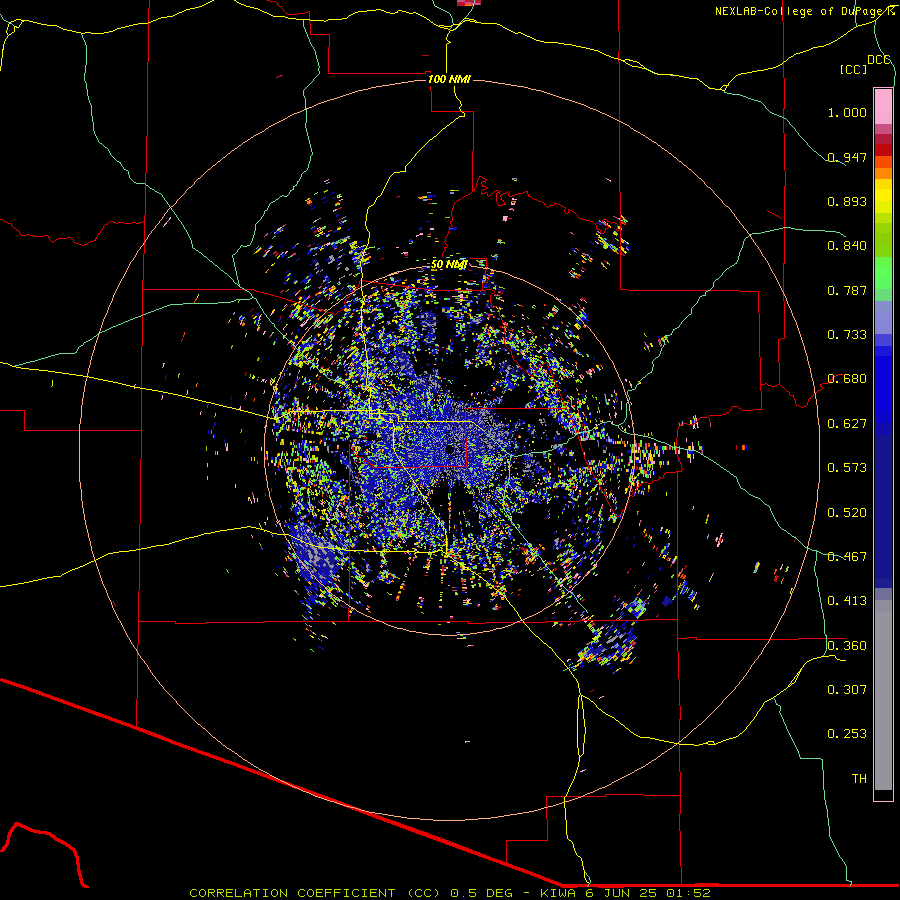Select the 0.307 scale value

click(x=847, y=690)
